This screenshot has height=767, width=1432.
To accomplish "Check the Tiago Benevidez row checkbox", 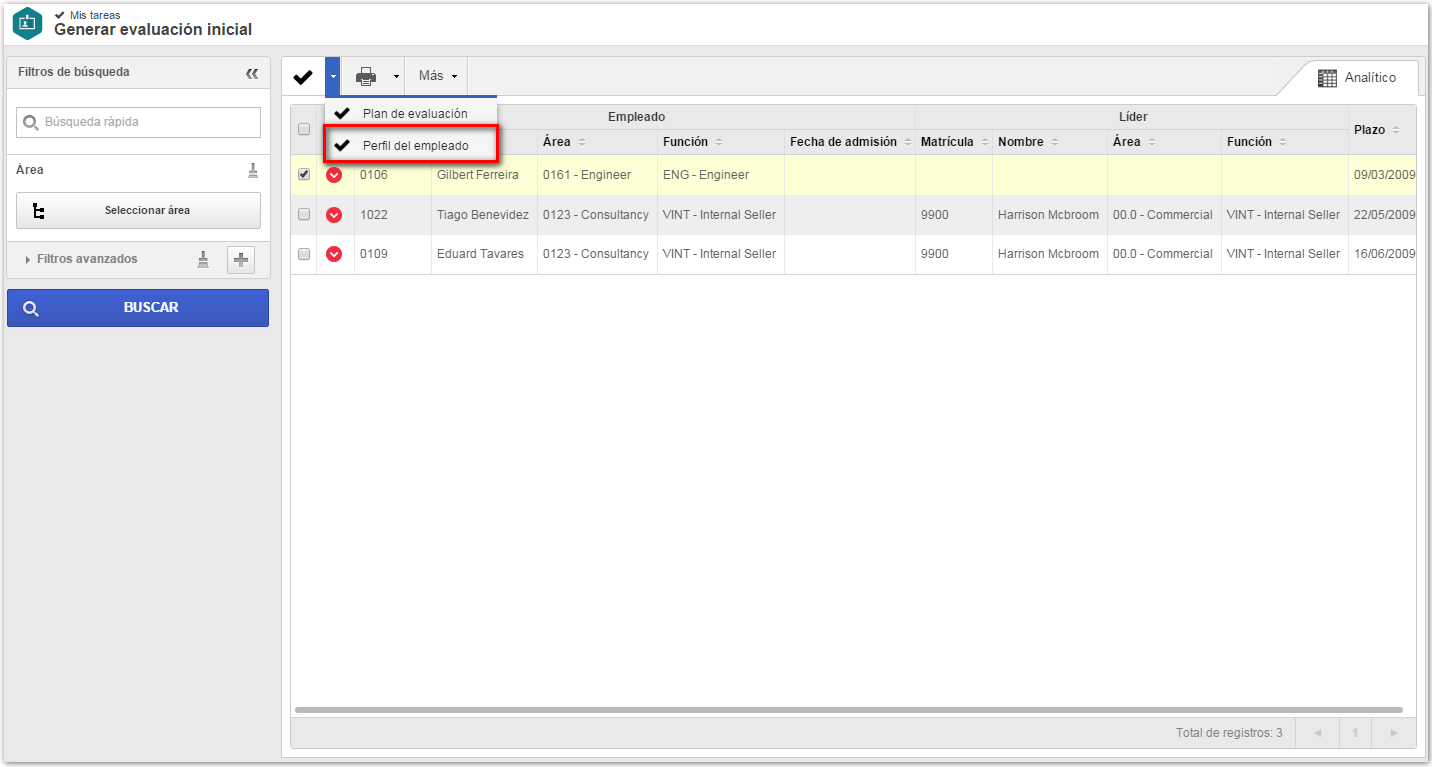I will pyautogui.click(x=304, y=214).
